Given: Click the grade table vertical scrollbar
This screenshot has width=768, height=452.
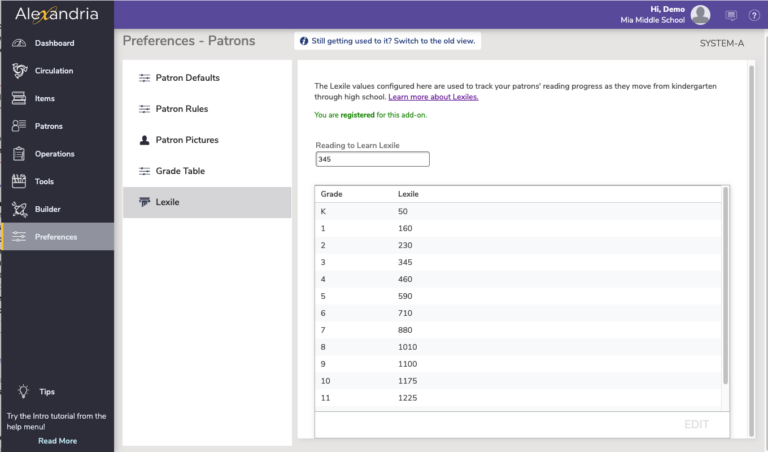Looking at the screenshot, I should 725,290.
